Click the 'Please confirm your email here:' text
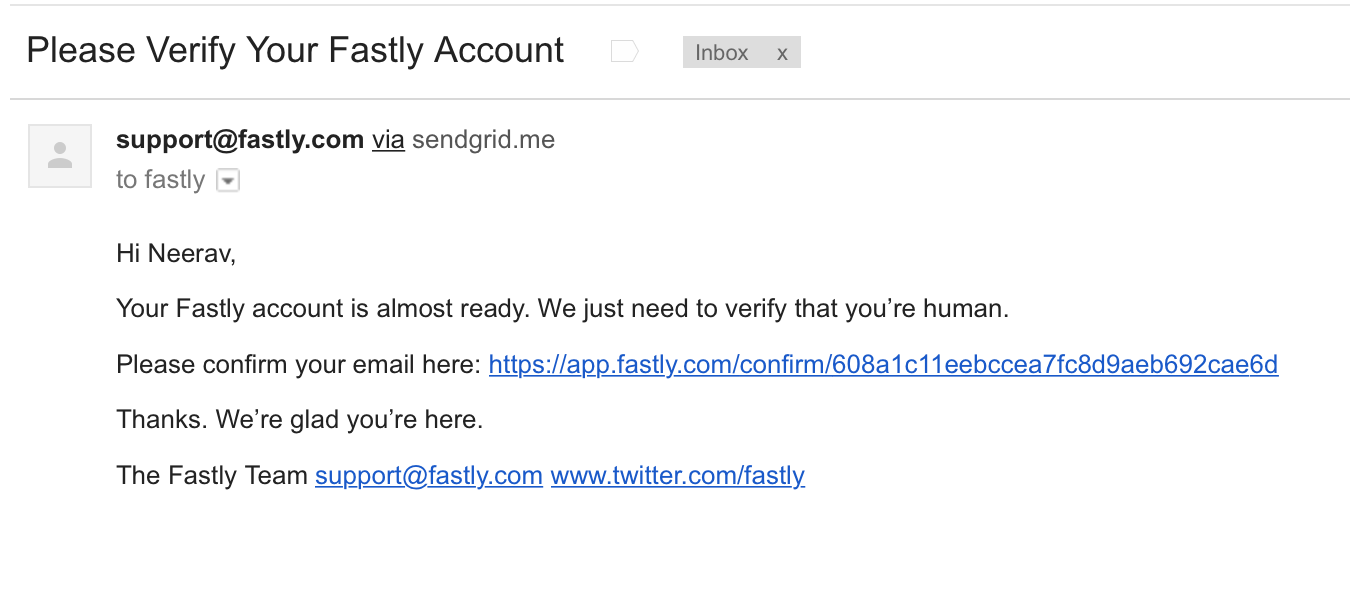The image size is (1350, 594). [299, 365]
